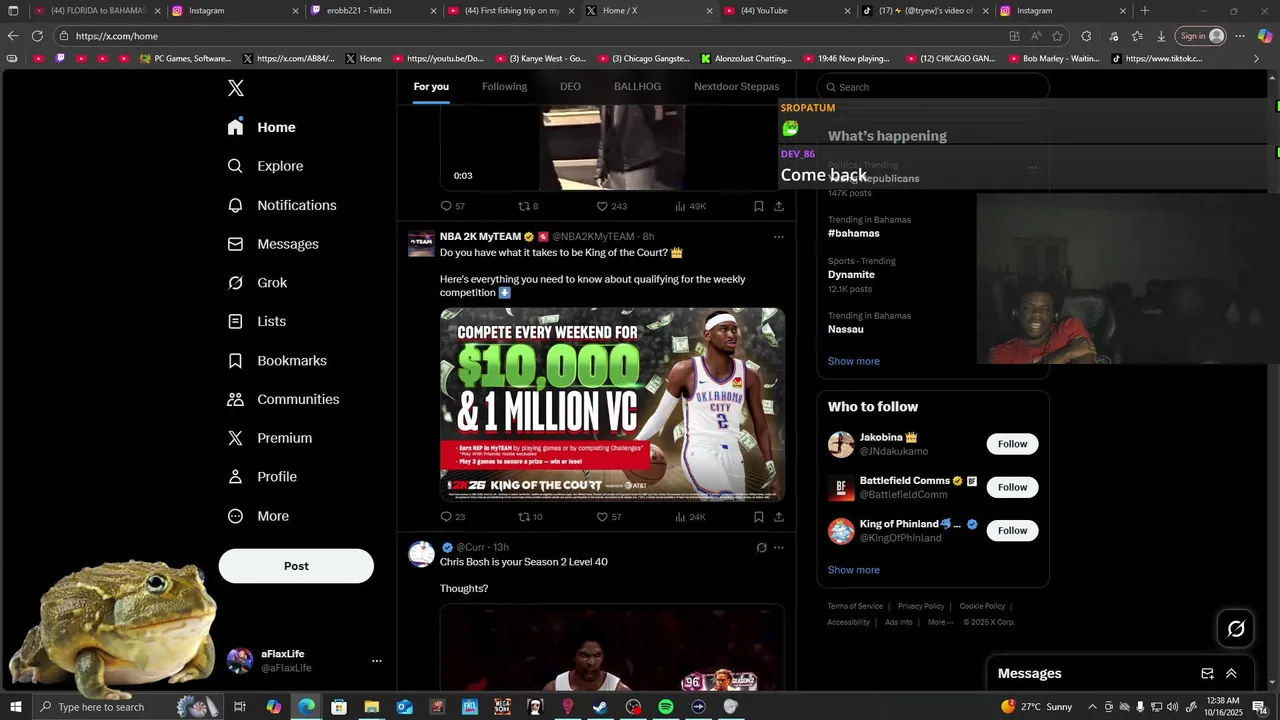Share the video post with 49K views
The image size is (1280, 720).
[779, 206]
